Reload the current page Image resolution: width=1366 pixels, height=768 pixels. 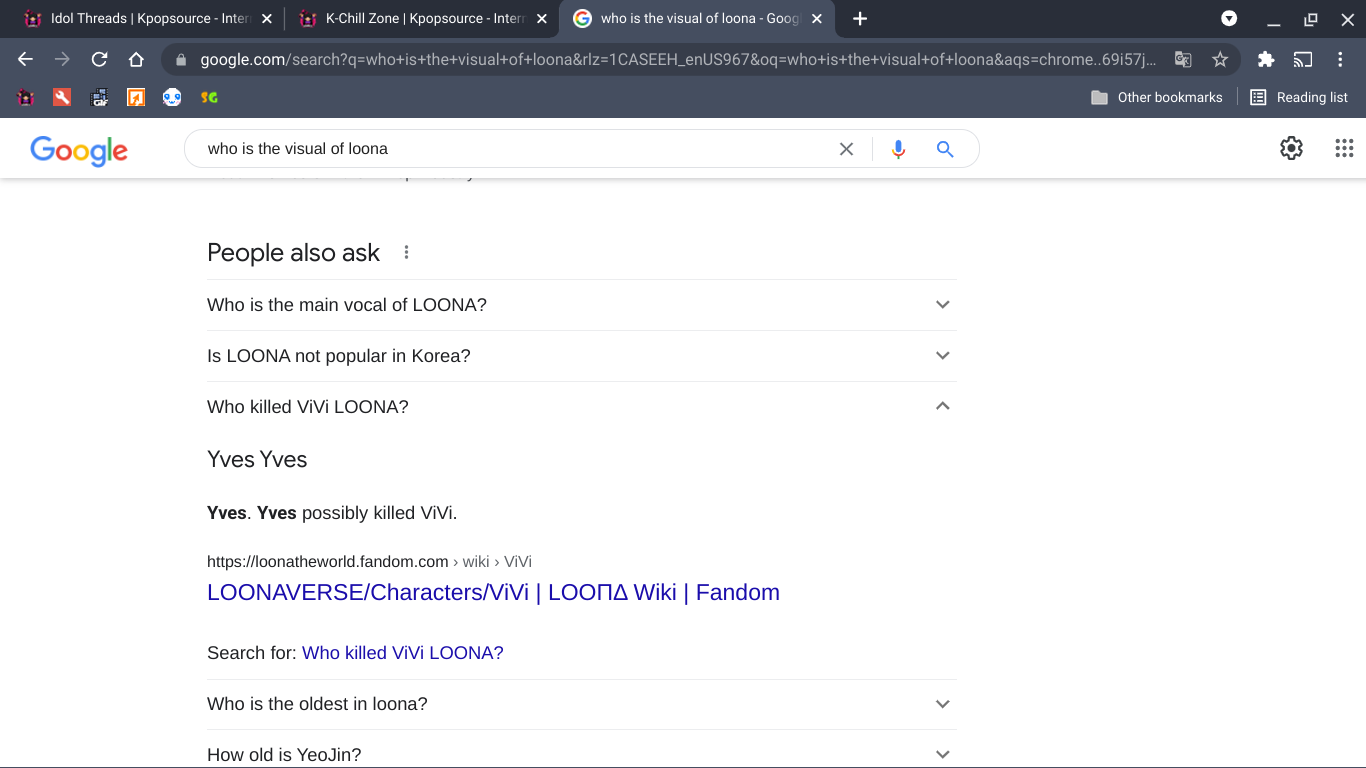click(99, 60)
